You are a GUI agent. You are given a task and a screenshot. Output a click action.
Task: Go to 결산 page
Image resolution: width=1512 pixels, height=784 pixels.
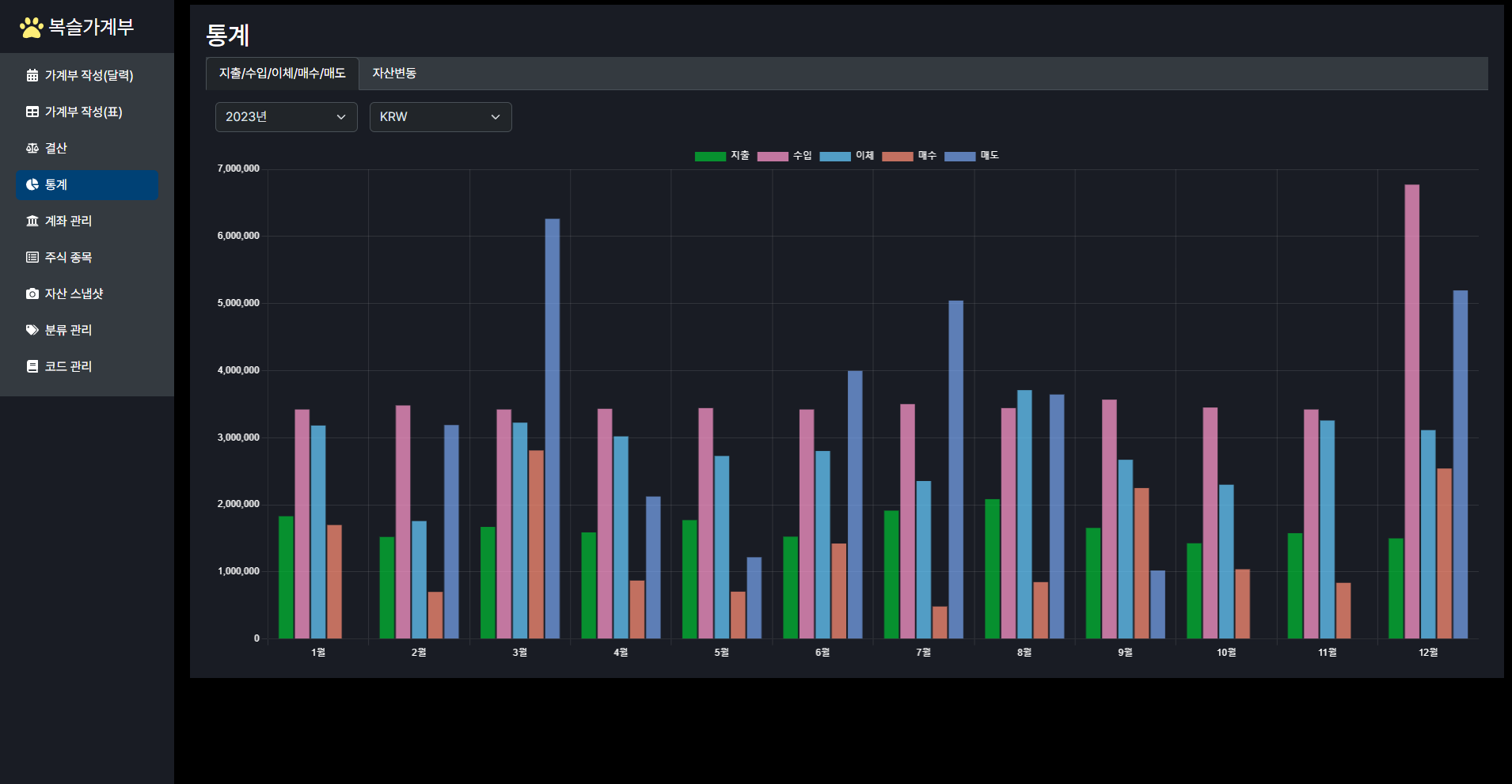(x=87, y=148)
